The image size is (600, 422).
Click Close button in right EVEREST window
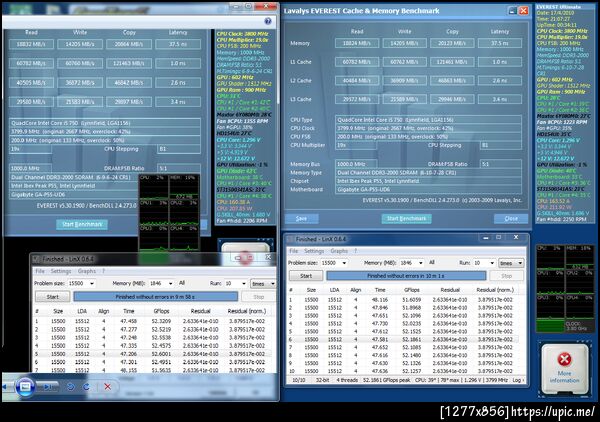[x=511, y=218]
